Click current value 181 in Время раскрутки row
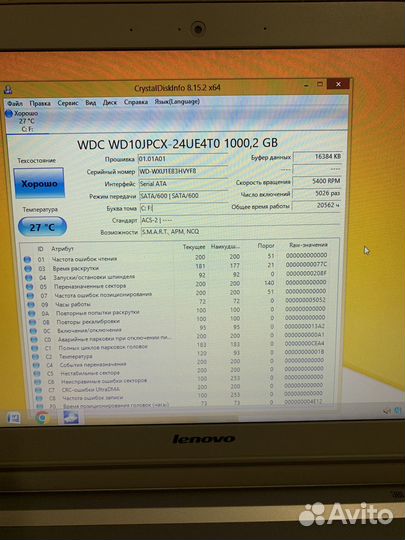This screenshot has height=540, width=405. coord(200,266)
